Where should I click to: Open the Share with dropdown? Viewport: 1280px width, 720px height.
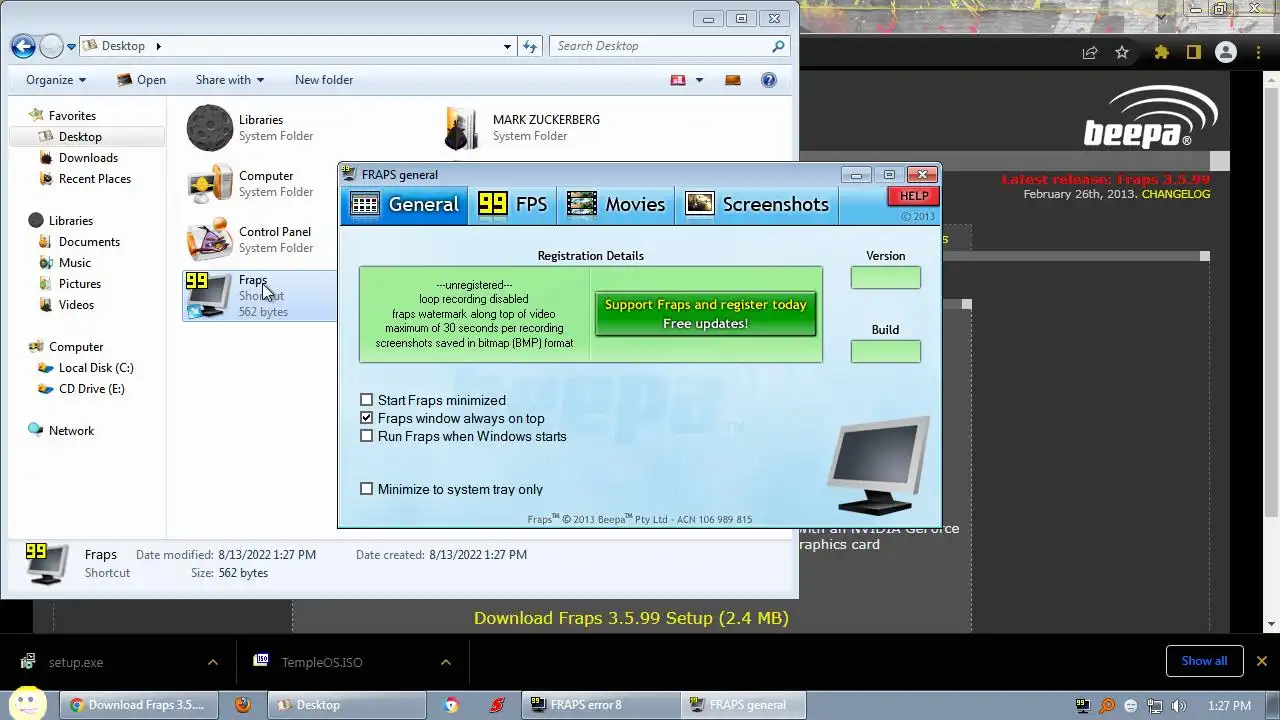[x=230, y=80]
